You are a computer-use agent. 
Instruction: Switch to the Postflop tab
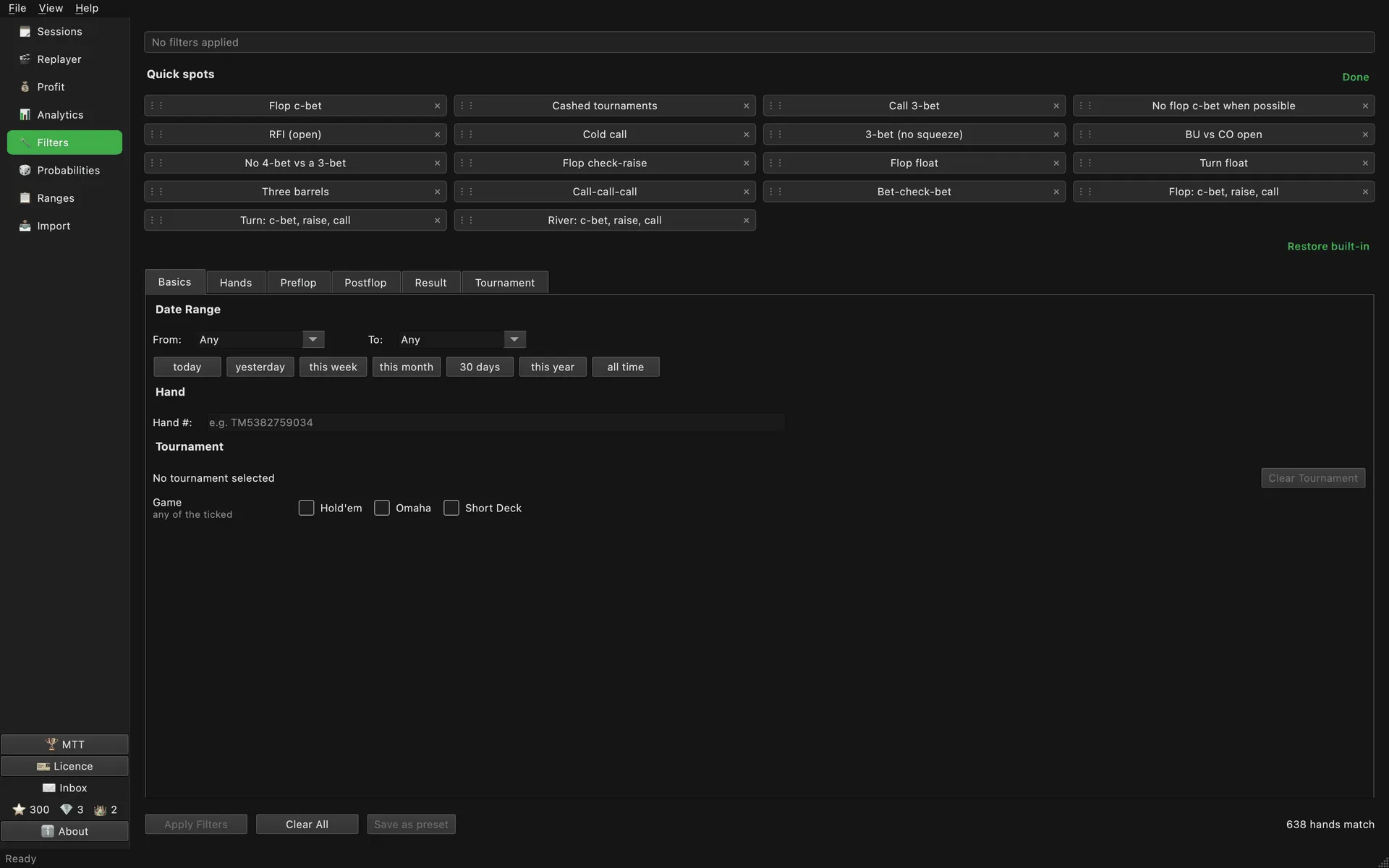point(365,283)
